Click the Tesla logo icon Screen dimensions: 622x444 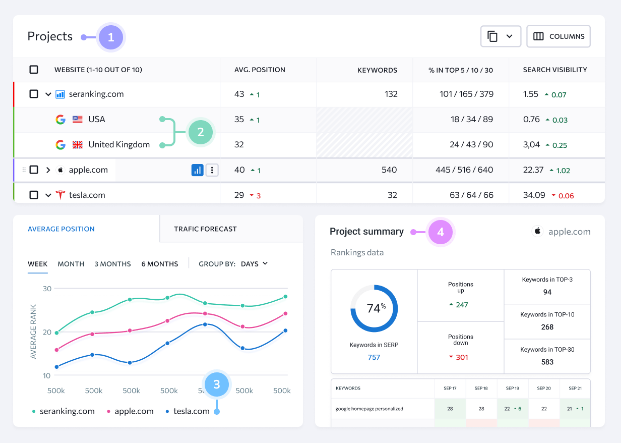coord(60,195)
